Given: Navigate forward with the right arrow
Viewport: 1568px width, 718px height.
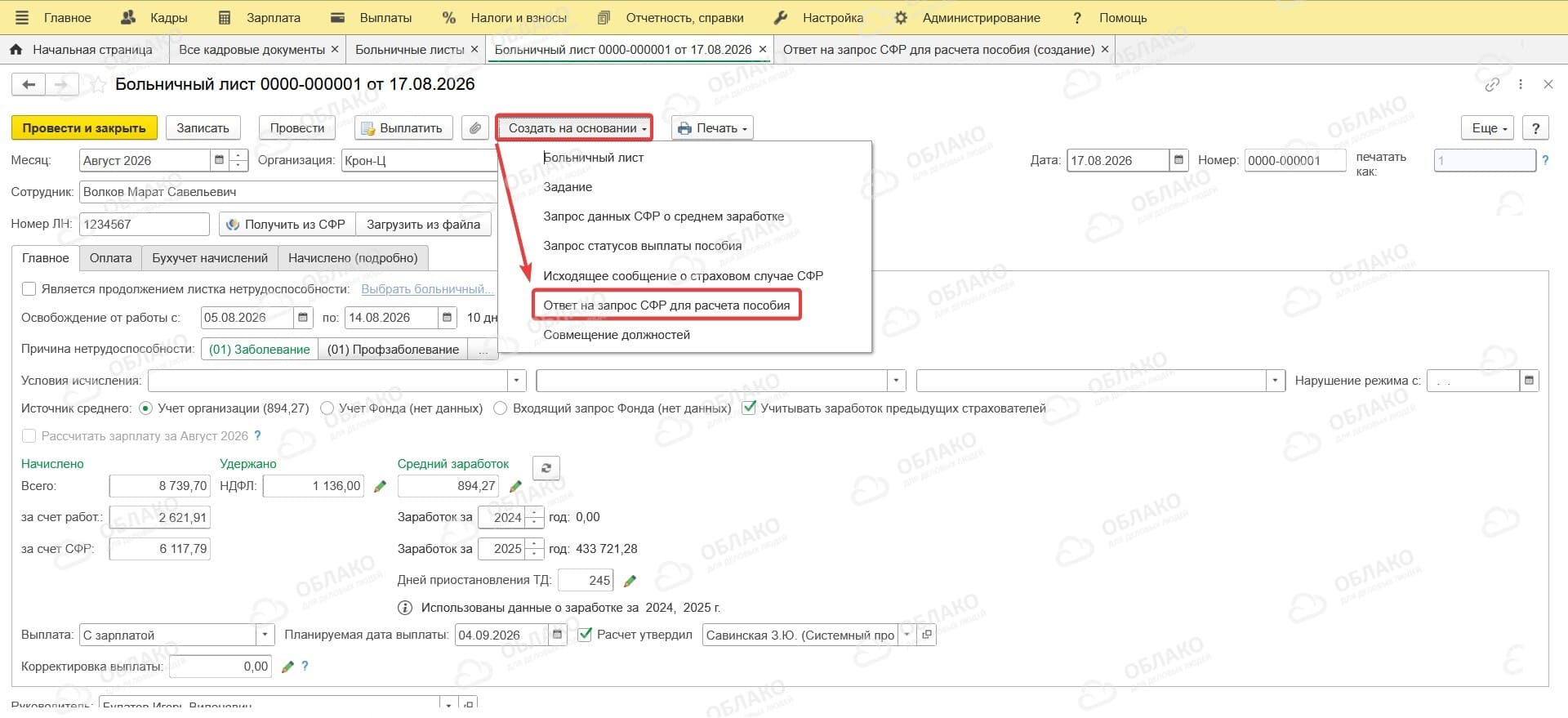Looking at the screenshot, I should point(61,84).
